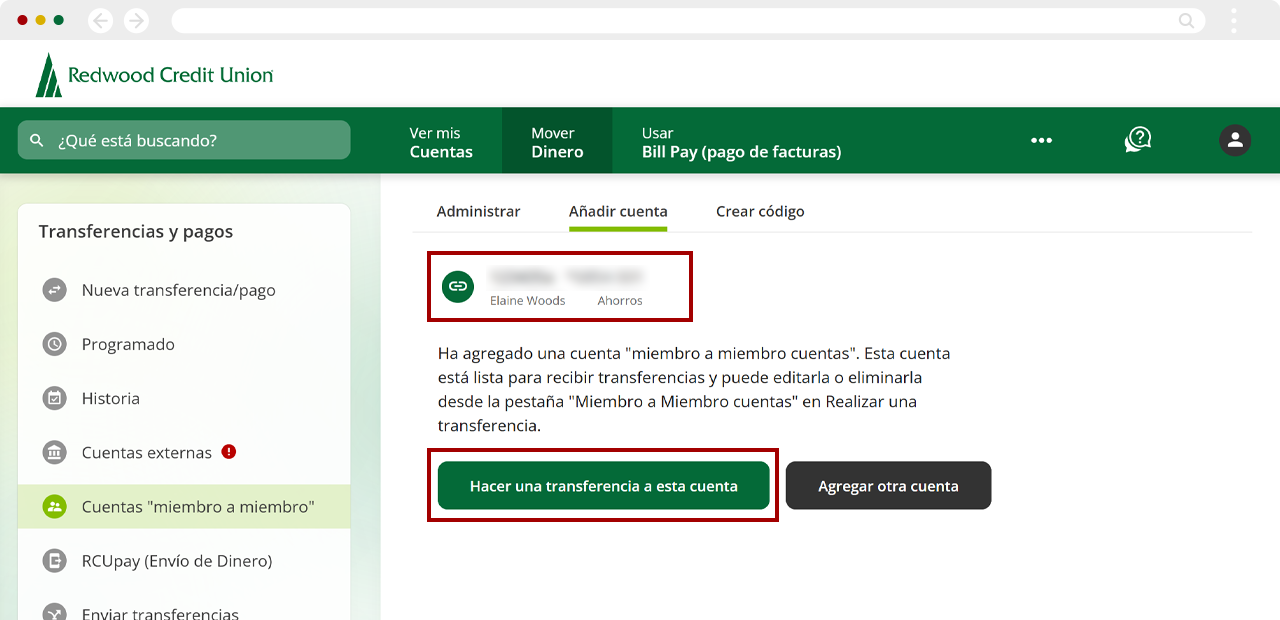Click the three-dot more options icon
Screen dimensions: 1280x620
pos(1041,140)
